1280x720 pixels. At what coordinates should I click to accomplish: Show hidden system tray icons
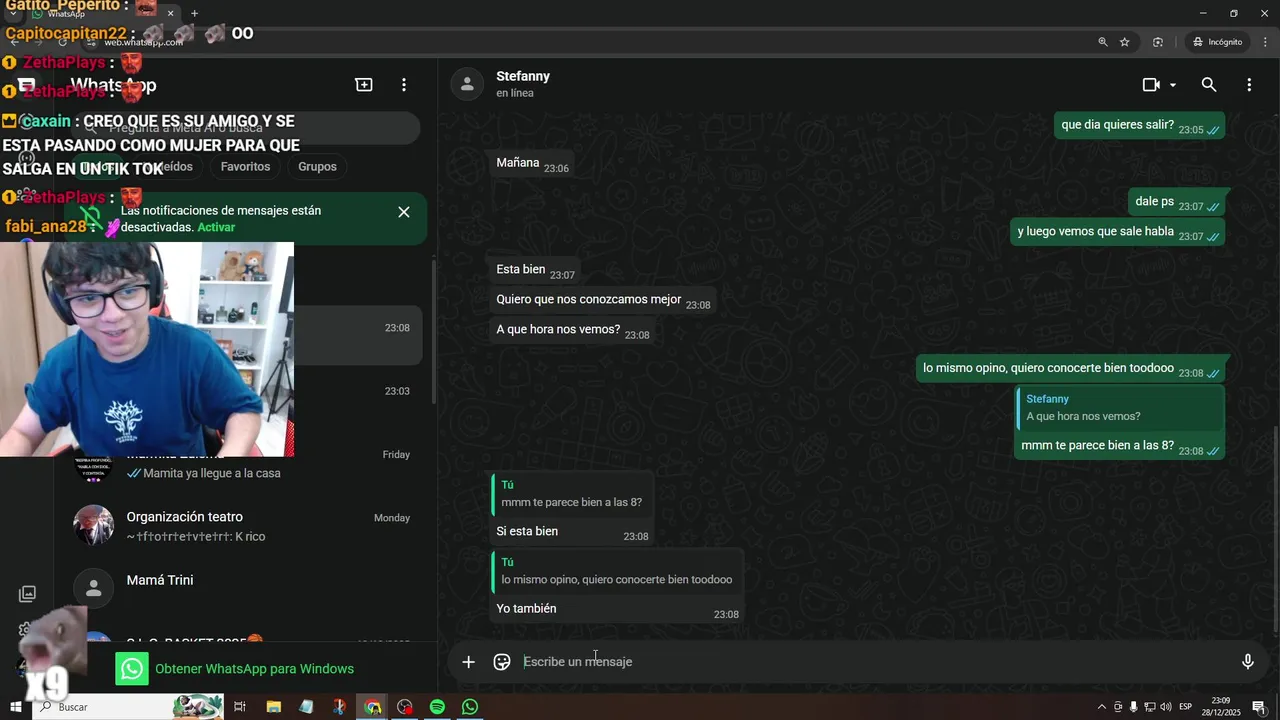pos(1102,707)
